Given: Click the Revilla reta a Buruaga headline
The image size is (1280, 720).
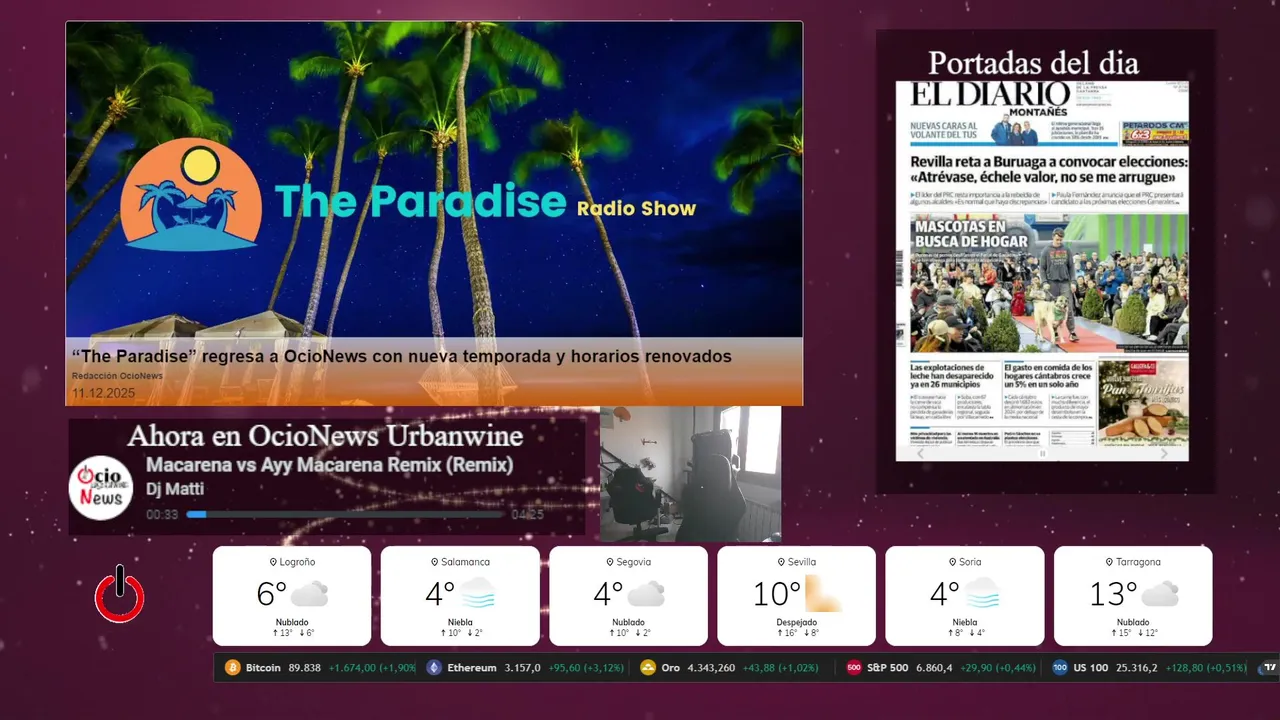Looking at the screenshot, I should pyautogui.click(x=1049, y=171).
